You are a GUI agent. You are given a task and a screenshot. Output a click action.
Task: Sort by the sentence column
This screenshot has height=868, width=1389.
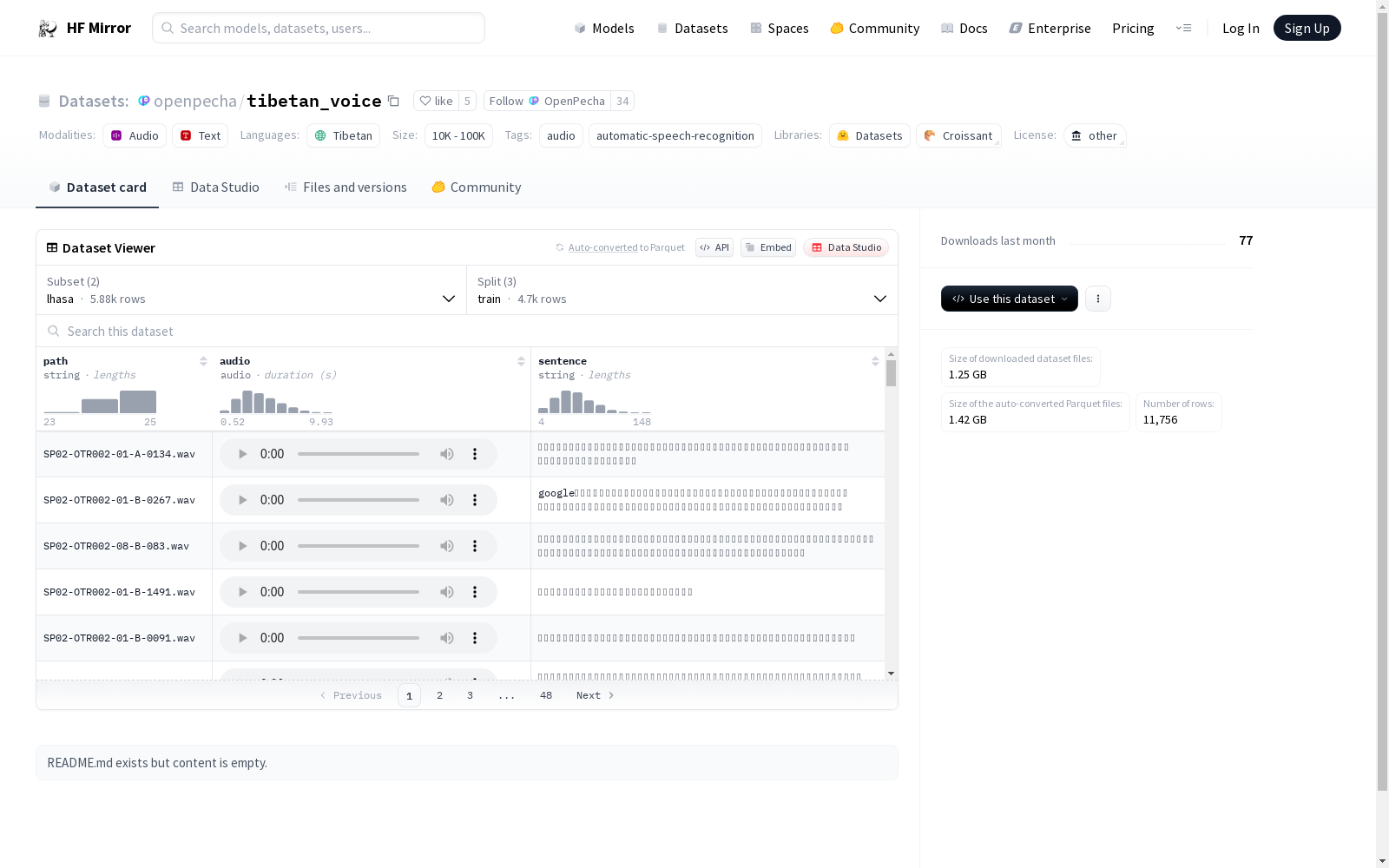pos(875,361)
